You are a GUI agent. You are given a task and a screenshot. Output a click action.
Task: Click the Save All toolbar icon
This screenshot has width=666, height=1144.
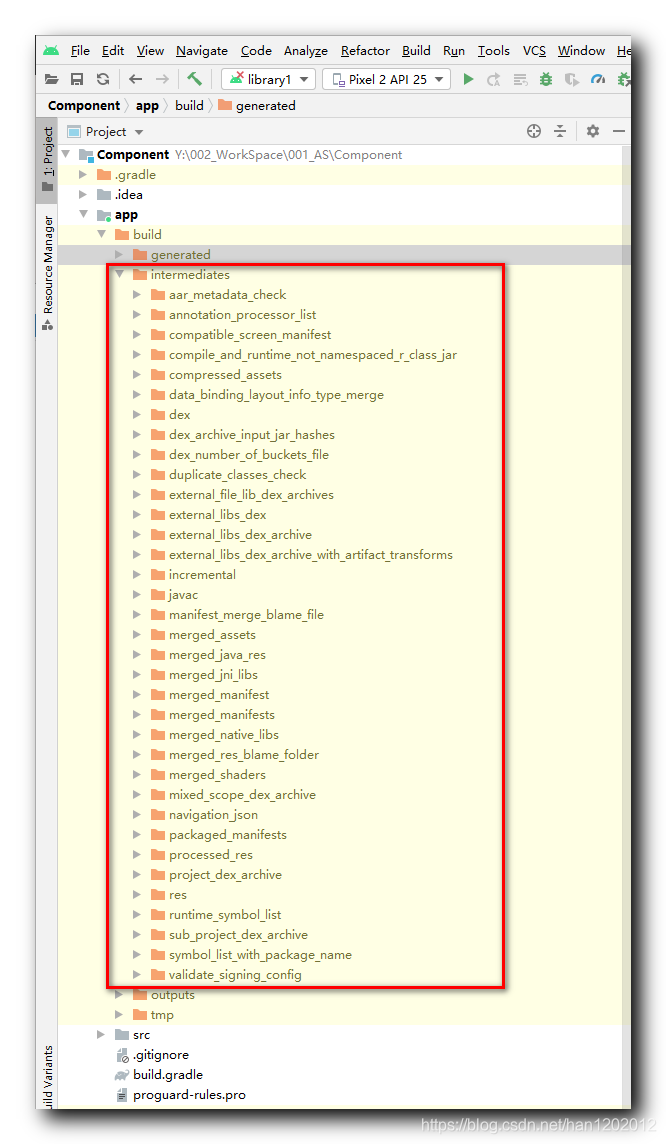click(x=77, y=80)
